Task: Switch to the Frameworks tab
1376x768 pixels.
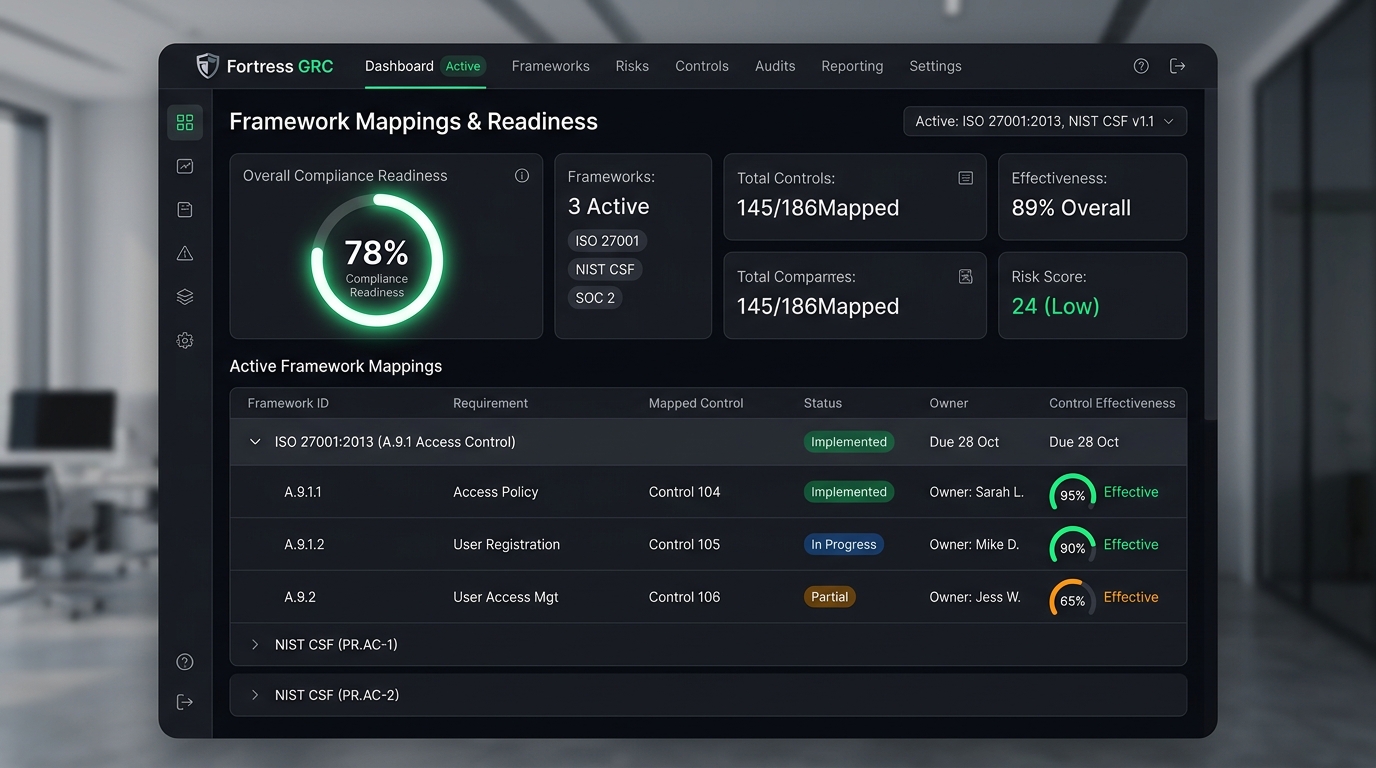Action: click(551, 66)
